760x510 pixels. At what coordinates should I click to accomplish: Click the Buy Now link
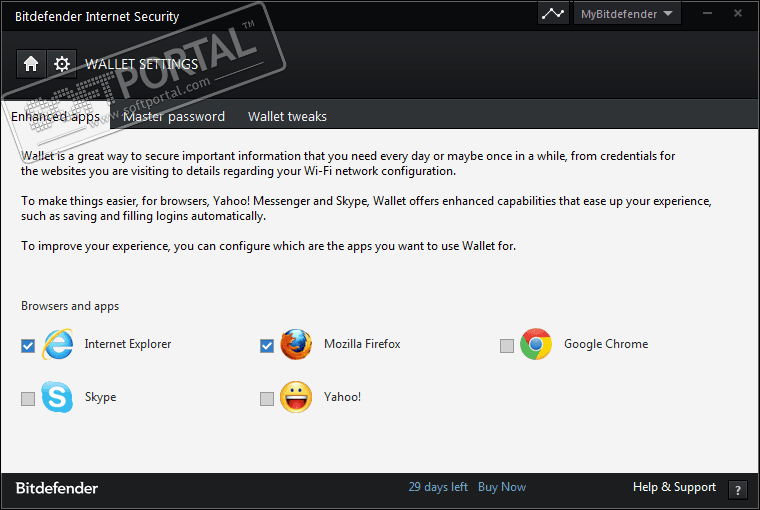click(502, 487)
